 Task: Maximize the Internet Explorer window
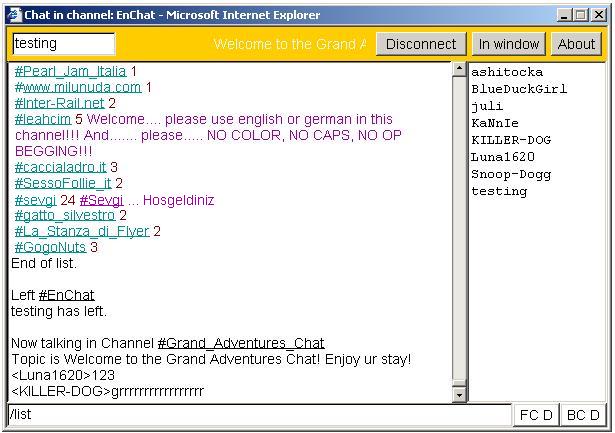tap(581, 15)
